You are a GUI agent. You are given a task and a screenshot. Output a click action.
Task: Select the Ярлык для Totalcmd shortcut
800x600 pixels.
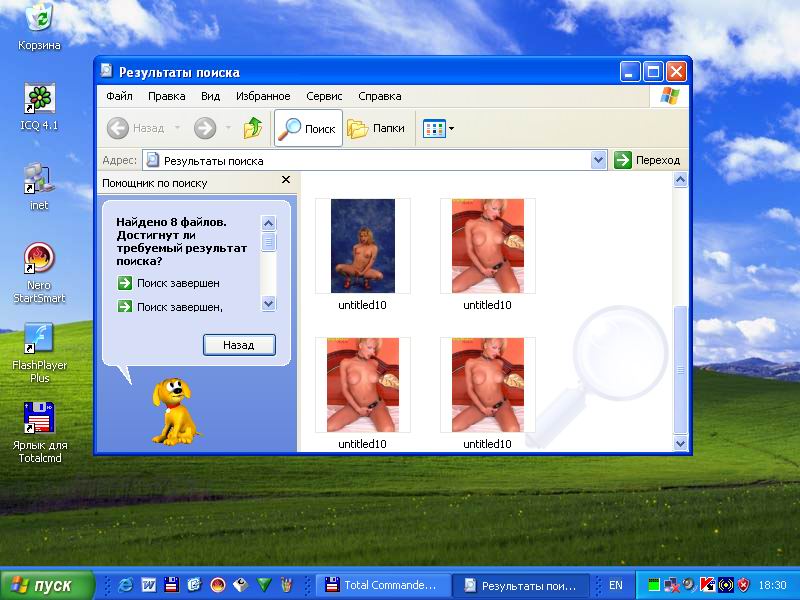(39, 433)
